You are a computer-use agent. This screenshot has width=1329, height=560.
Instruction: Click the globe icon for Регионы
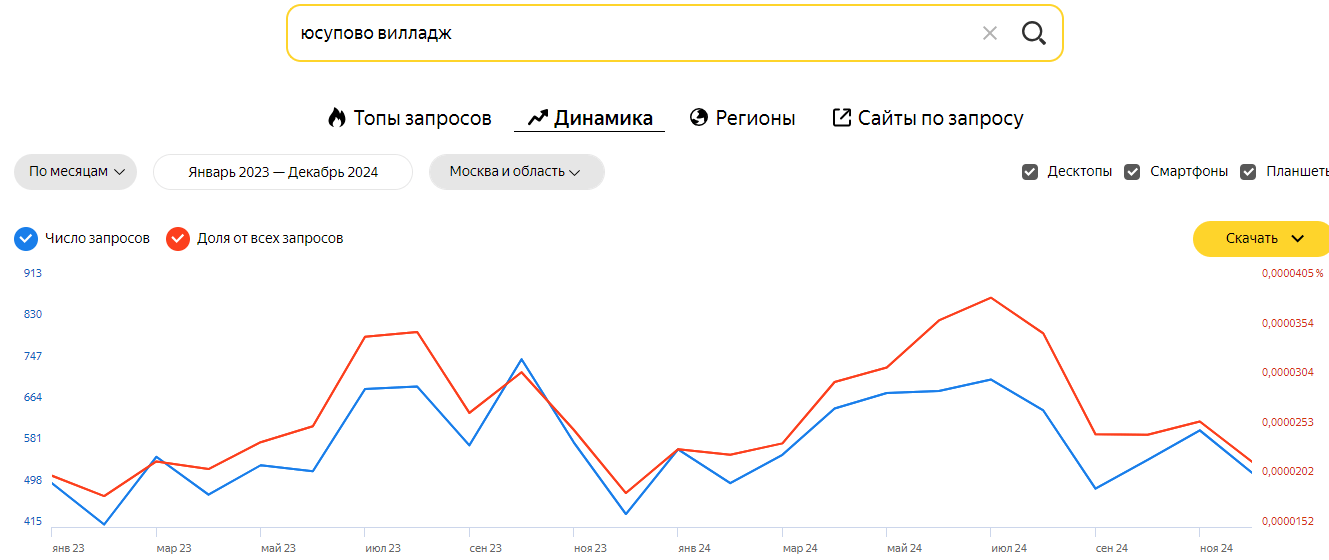[699, 118]
